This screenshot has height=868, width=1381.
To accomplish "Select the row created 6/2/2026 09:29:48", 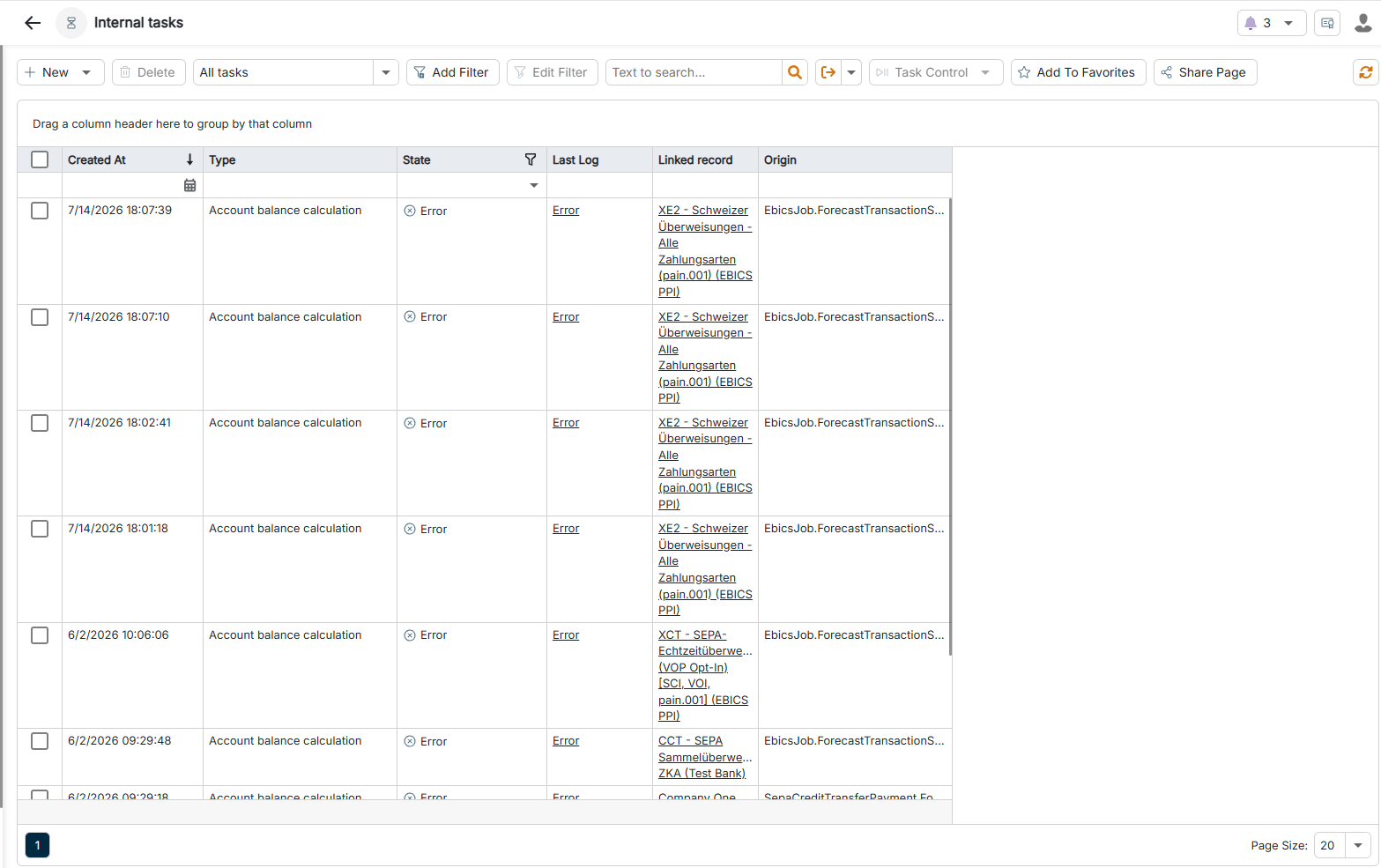I will click(40, 741).
